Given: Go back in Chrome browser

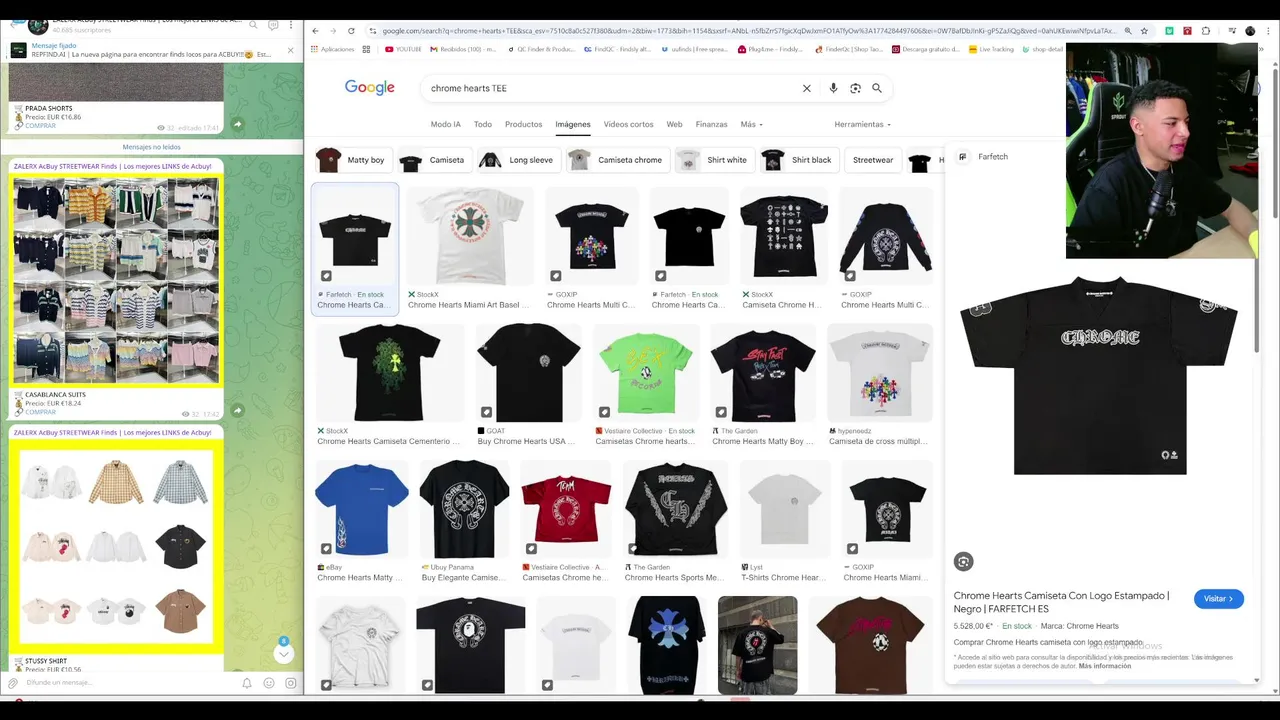Looking at the screenshot, I should click(315, 31).
